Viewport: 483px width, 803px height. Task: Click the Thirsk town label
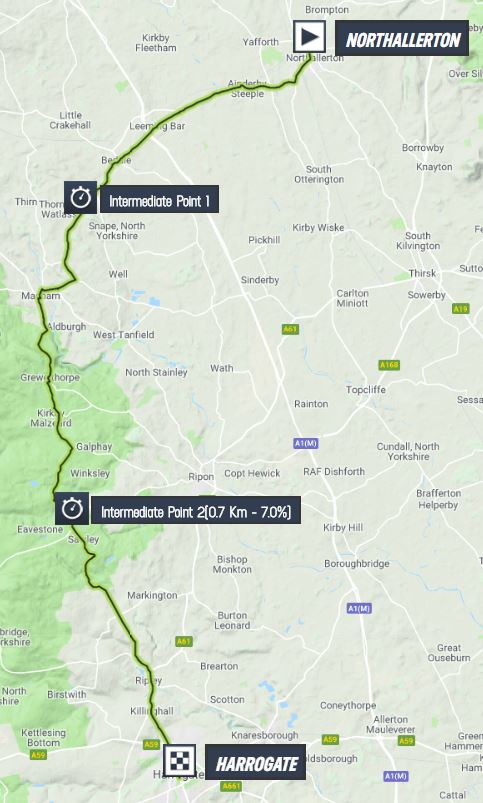pyautogui.click(x=423, y=273)
